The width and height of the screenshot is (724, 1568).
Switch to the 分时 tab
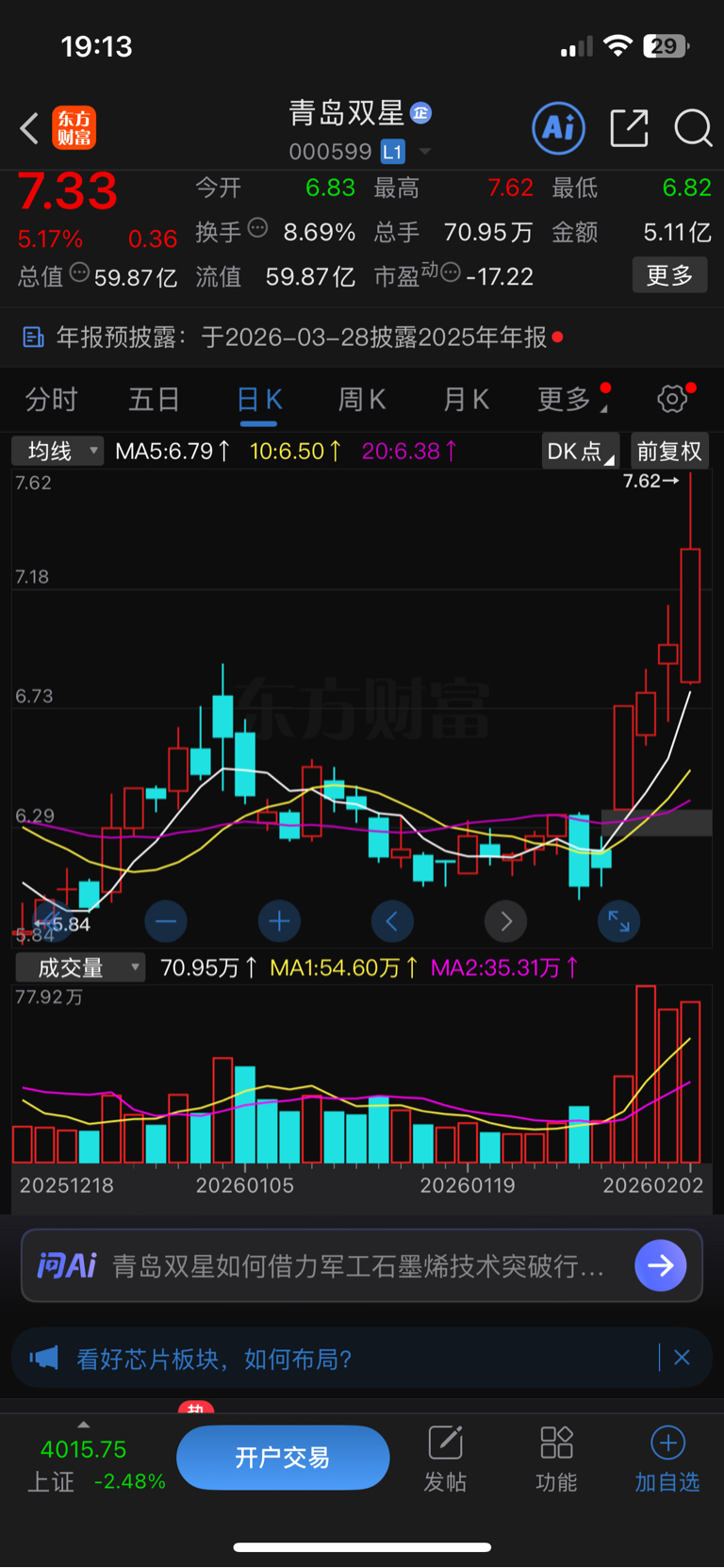[x=51, y=400]
